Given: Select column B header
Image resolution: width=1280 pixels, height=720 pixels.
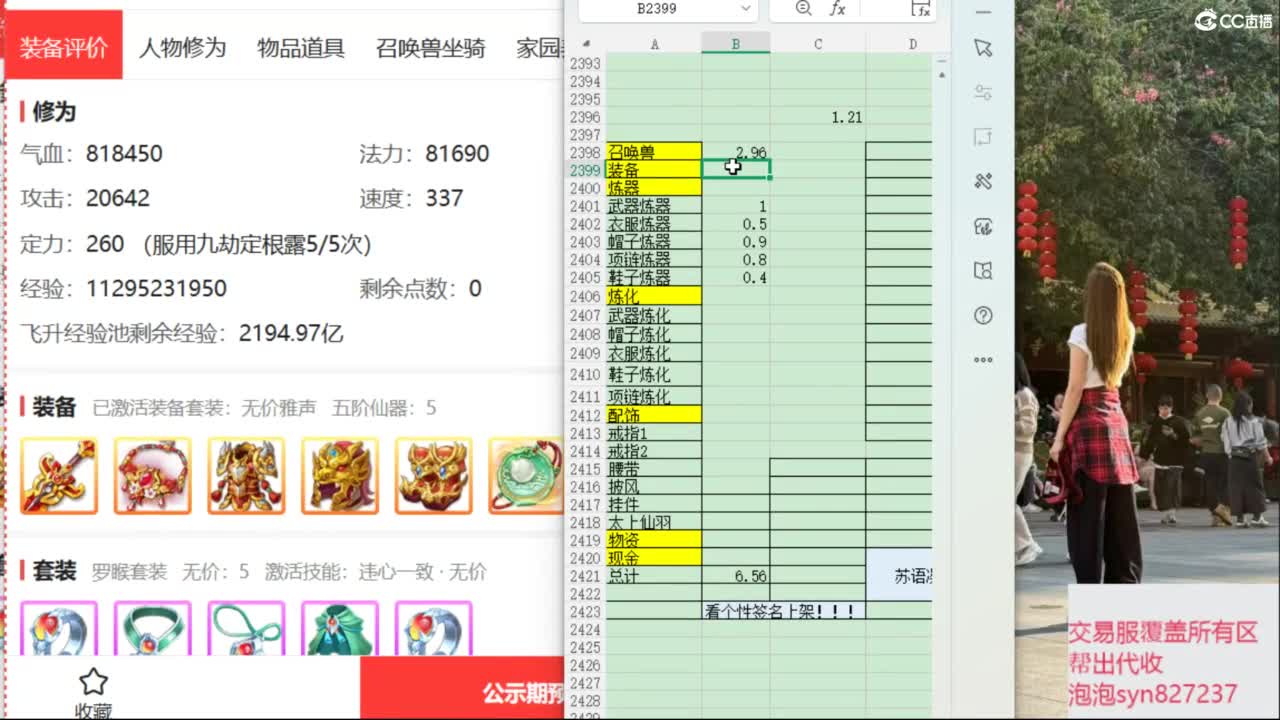Looking at the screenshot, I should (x=736, y=44).
